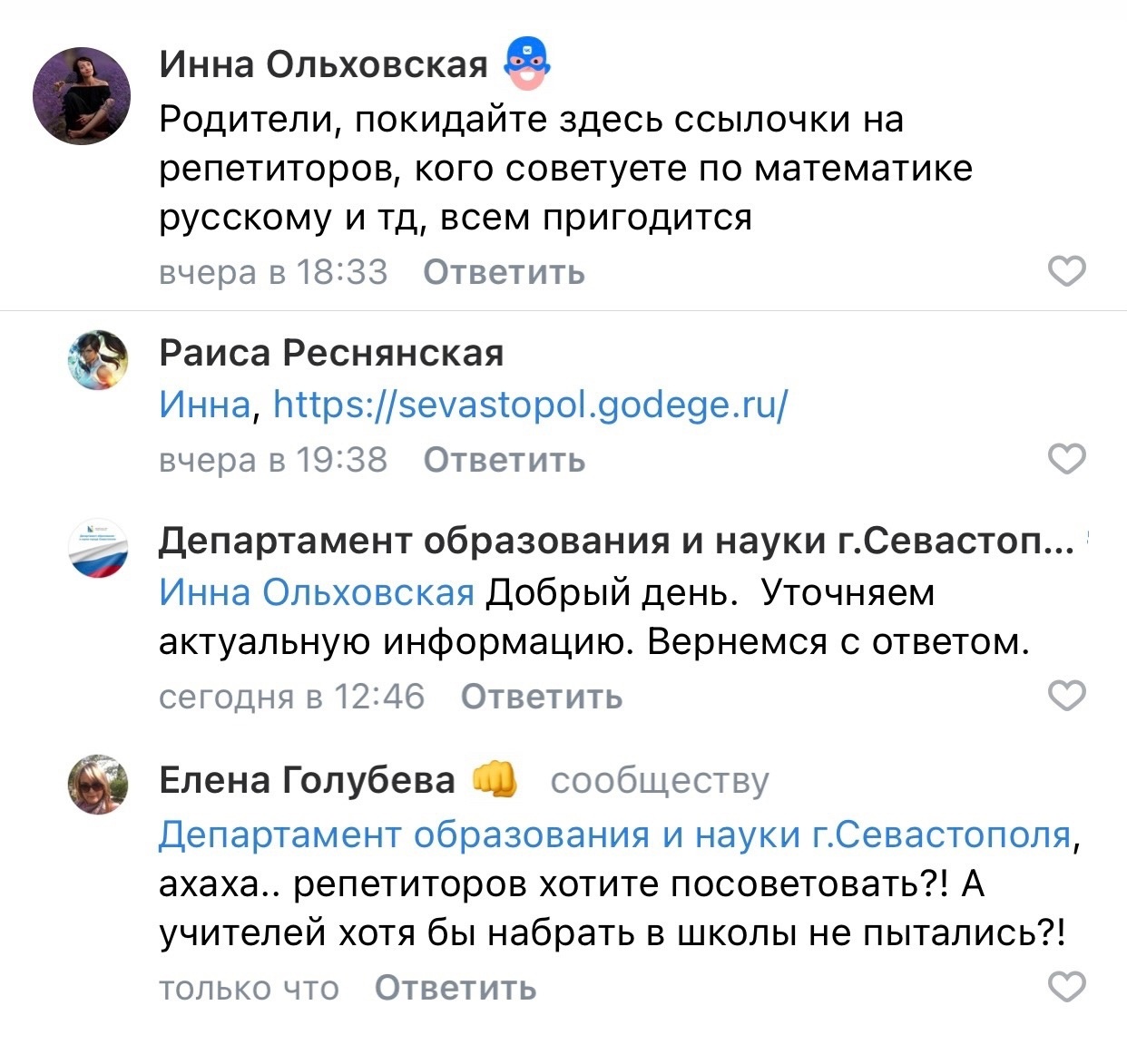This screenshot has height=1064, width=1127.
Task: Reply to Елена Голубева's just-posted comment
Action: tap(456, 988)
